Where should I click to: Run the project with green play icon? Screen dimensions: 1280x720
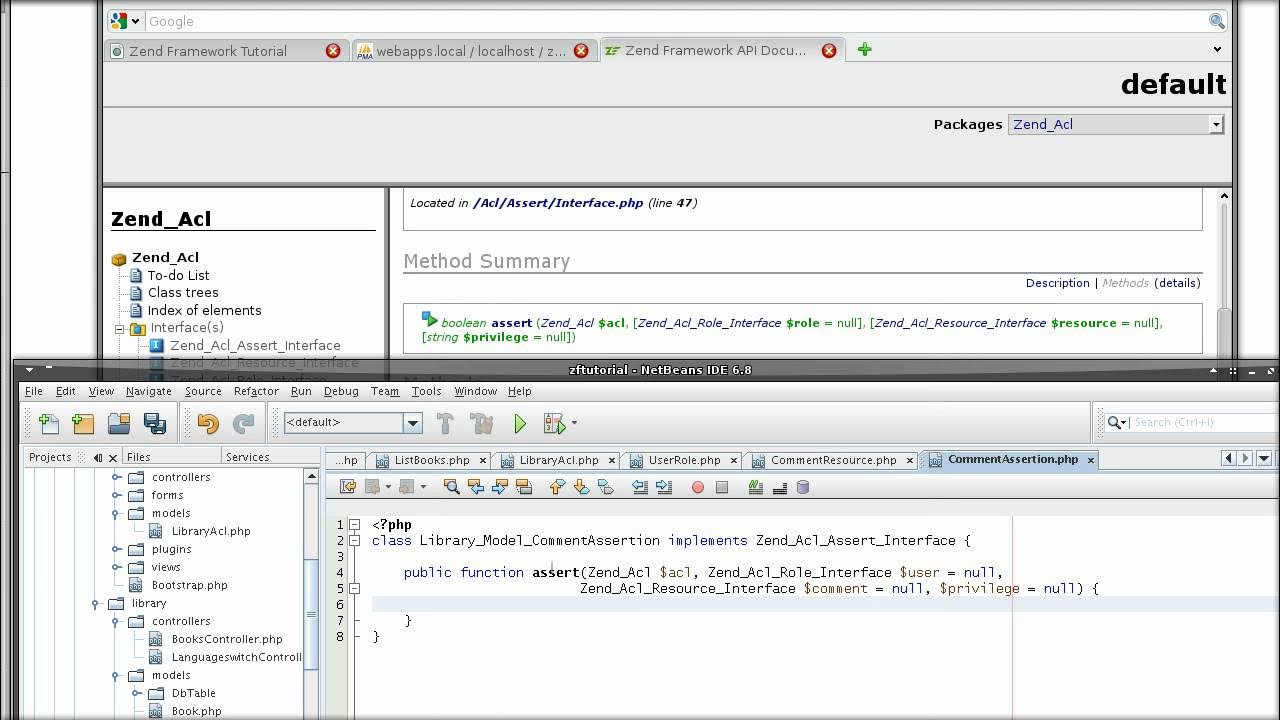click(520, 424)
